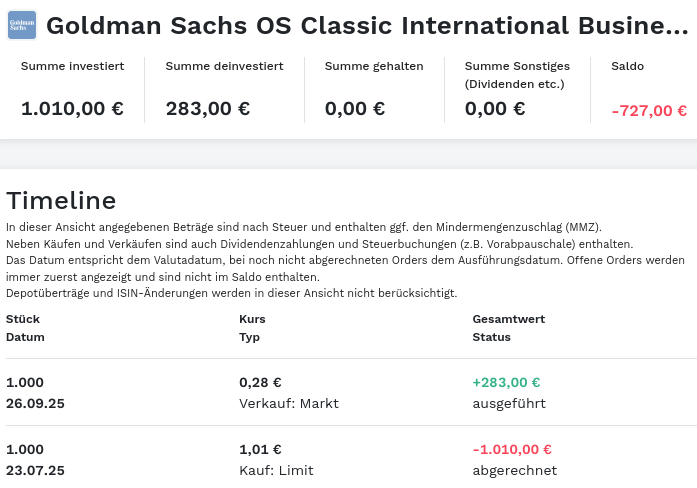Click the Verkauf: Markt order type
The width and height of the screenshot is (697, 488).
tap(289, 403)
